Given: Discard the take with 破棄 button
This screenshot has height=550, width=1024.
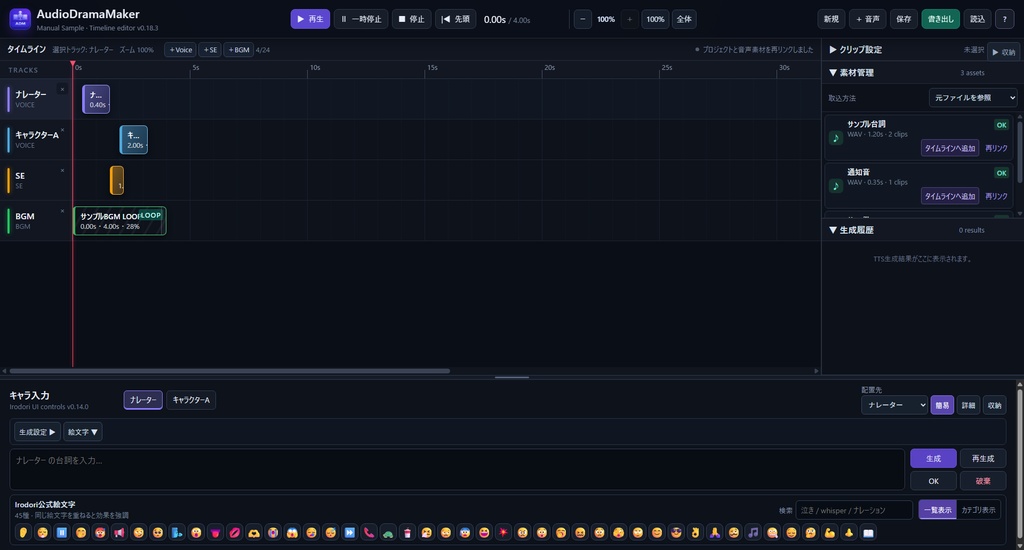Looking at the screenshot, I should [x=983, y=481].
